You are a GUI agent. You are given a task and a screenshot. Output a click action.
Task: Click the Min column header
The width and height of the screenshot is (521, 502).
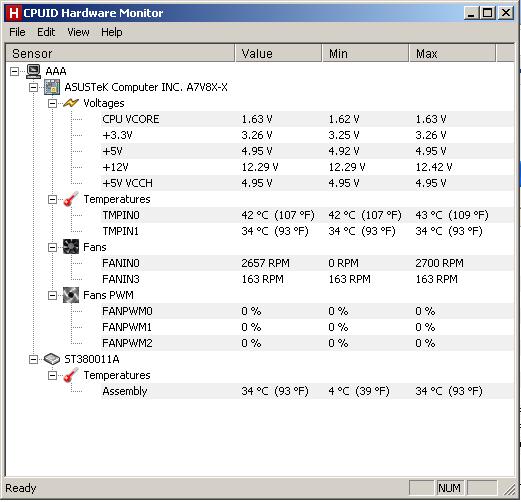tap(365, 53)
